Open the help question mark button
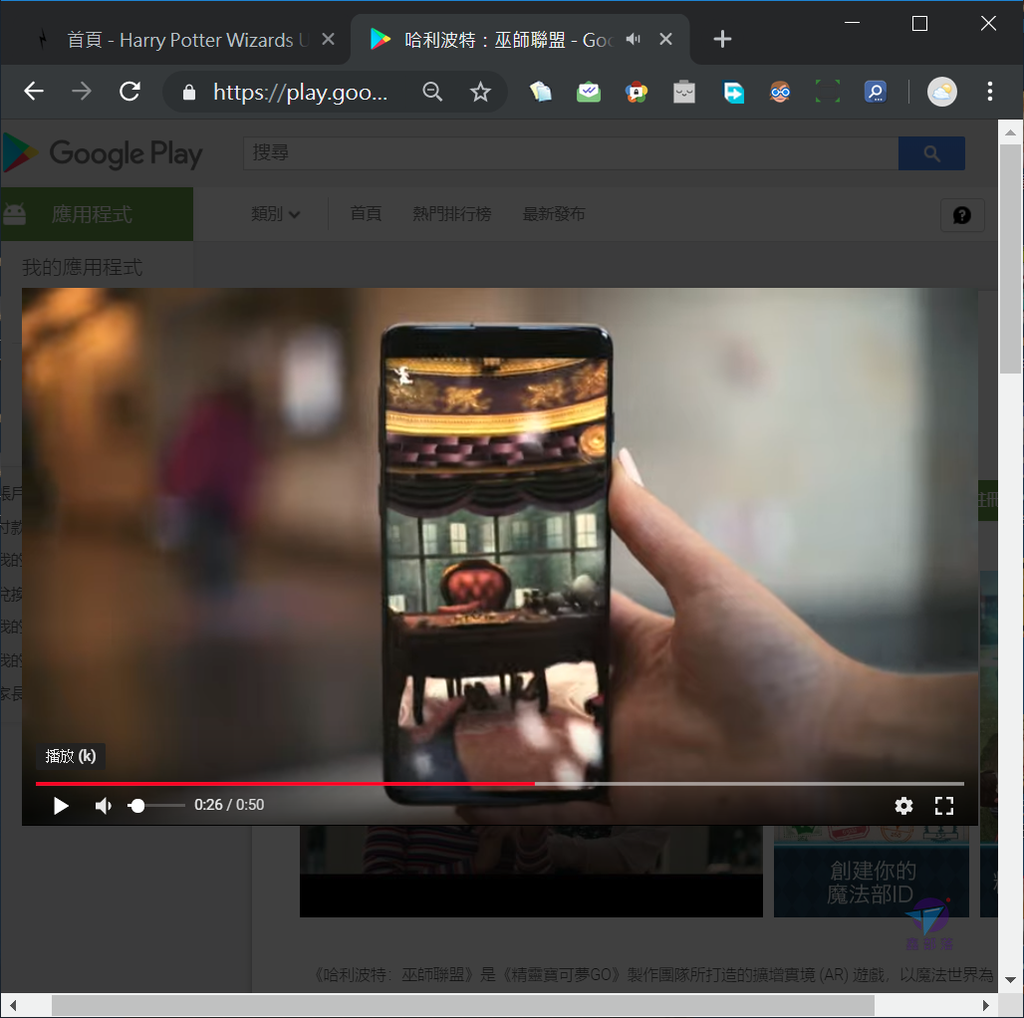The width and height of the screenshot is (1024, 1018). point(962,215)
